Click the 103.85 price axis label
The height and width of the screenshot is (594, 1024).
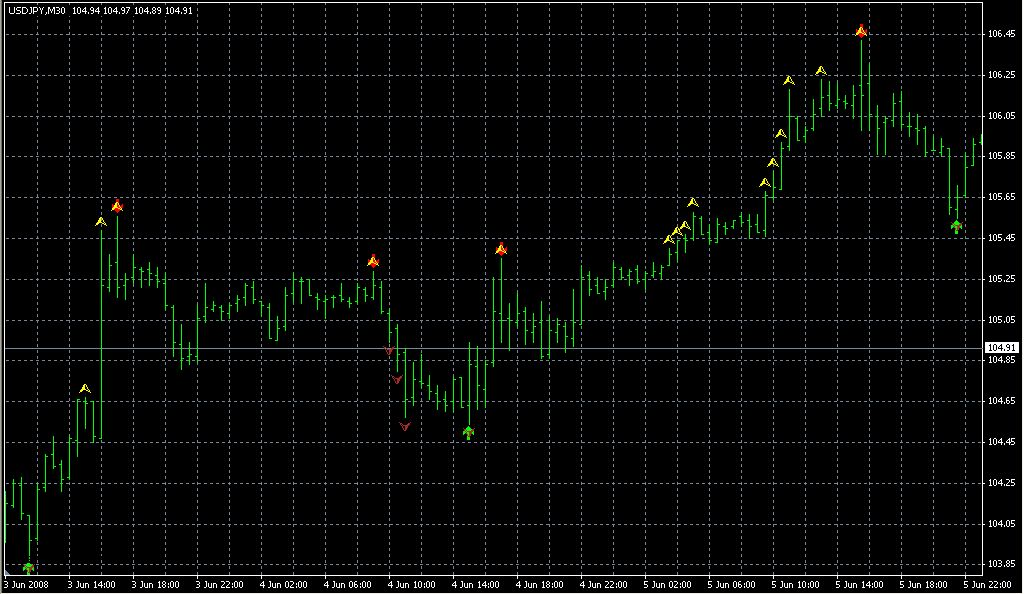click(1002, 564)
